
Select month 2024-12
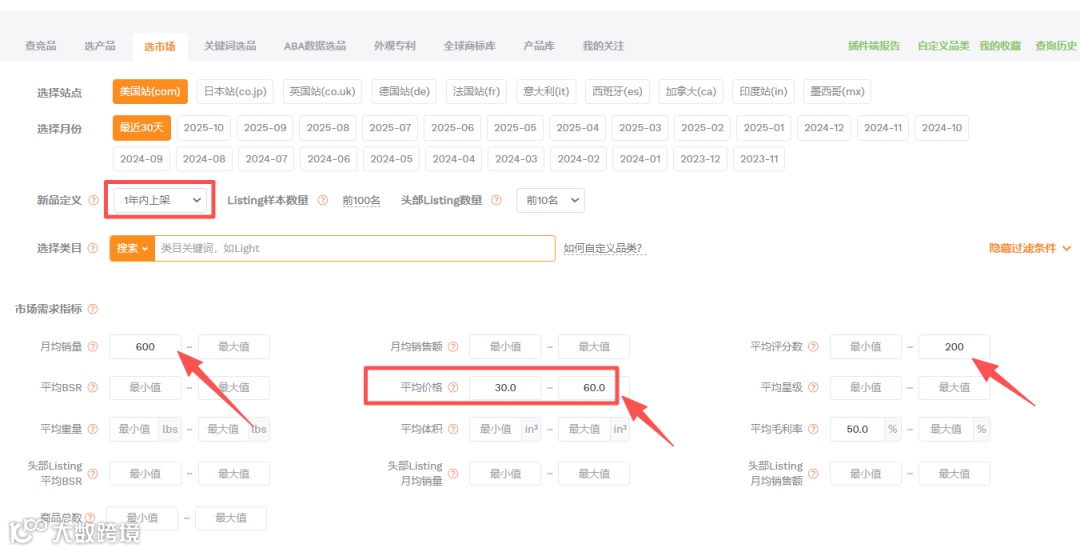pyautogui.click(x=824, y=127)
